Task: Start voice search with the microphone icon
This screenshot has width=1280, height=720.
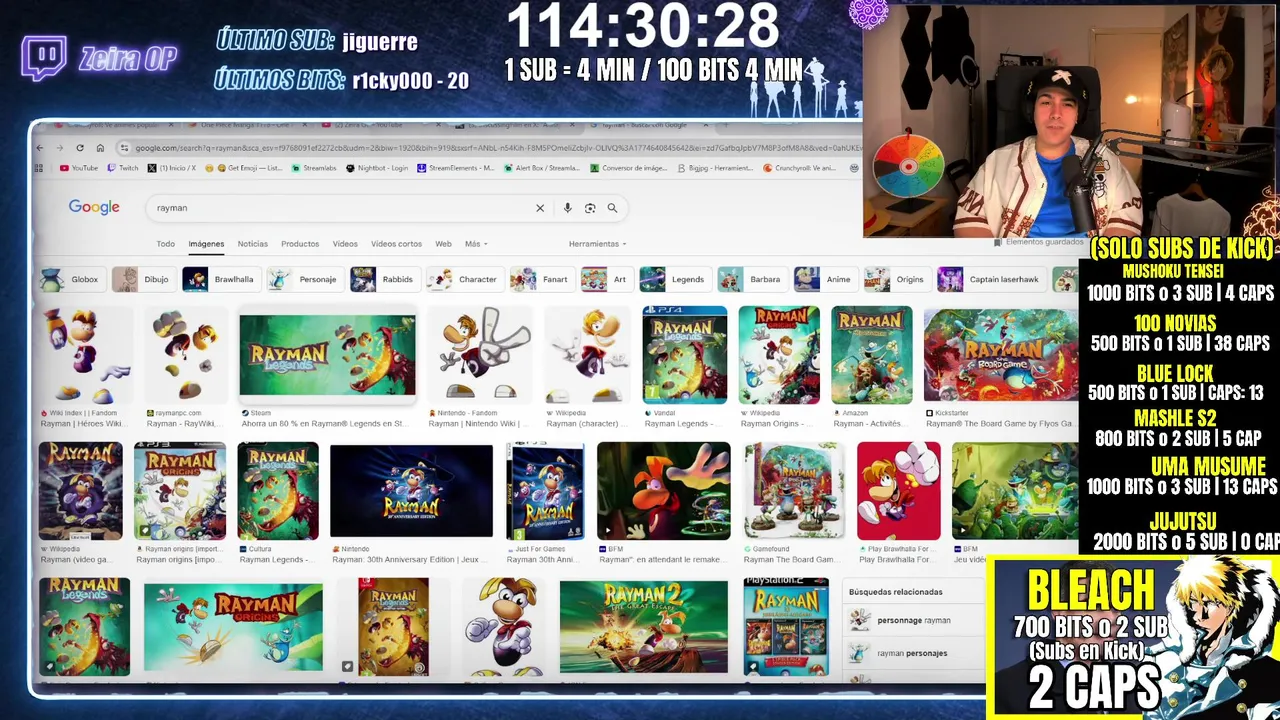Action: pyautogui.click(x=567, y=208)
